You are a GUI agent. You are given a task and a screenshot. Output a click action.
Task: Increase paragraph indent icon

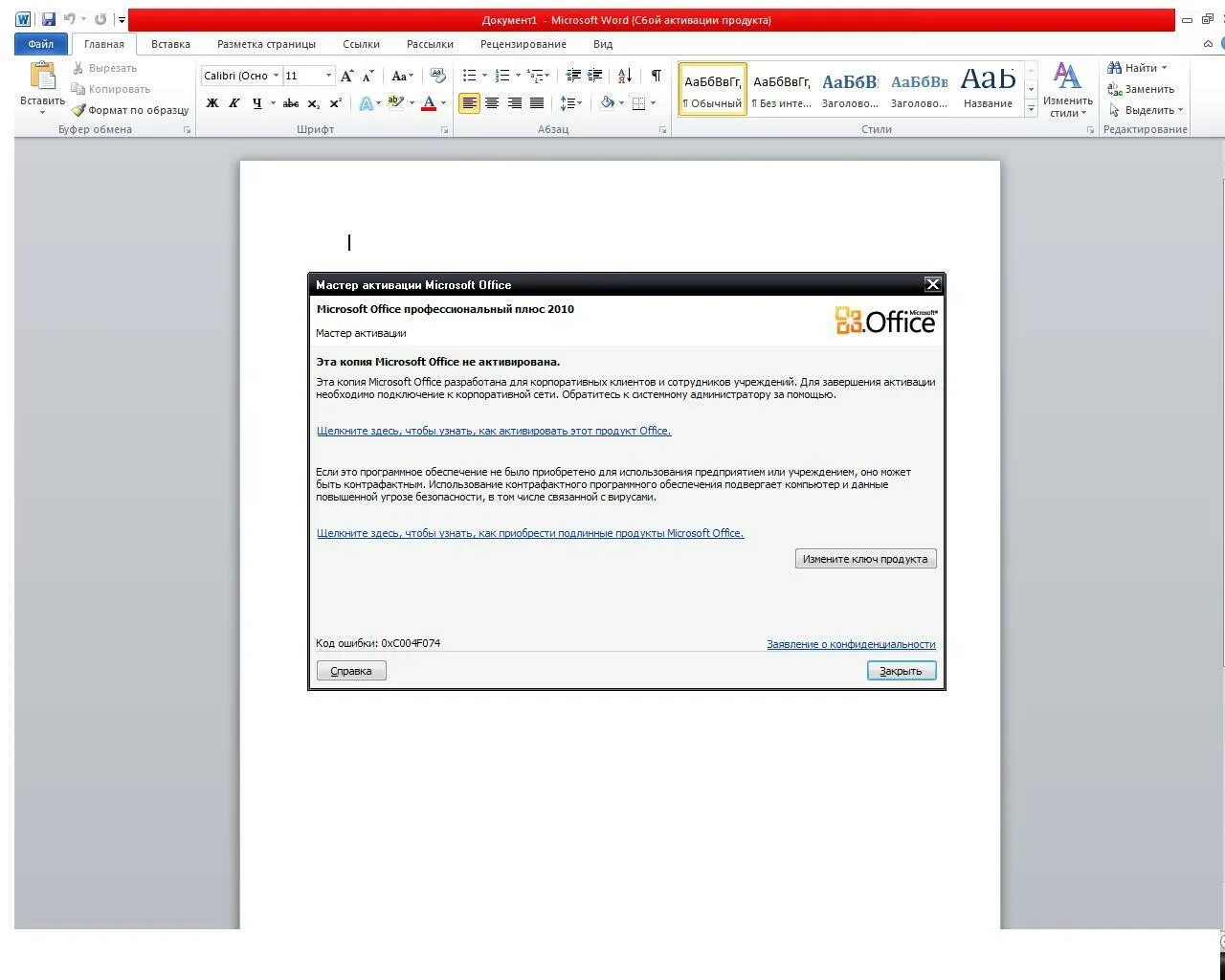click(595, 76)
